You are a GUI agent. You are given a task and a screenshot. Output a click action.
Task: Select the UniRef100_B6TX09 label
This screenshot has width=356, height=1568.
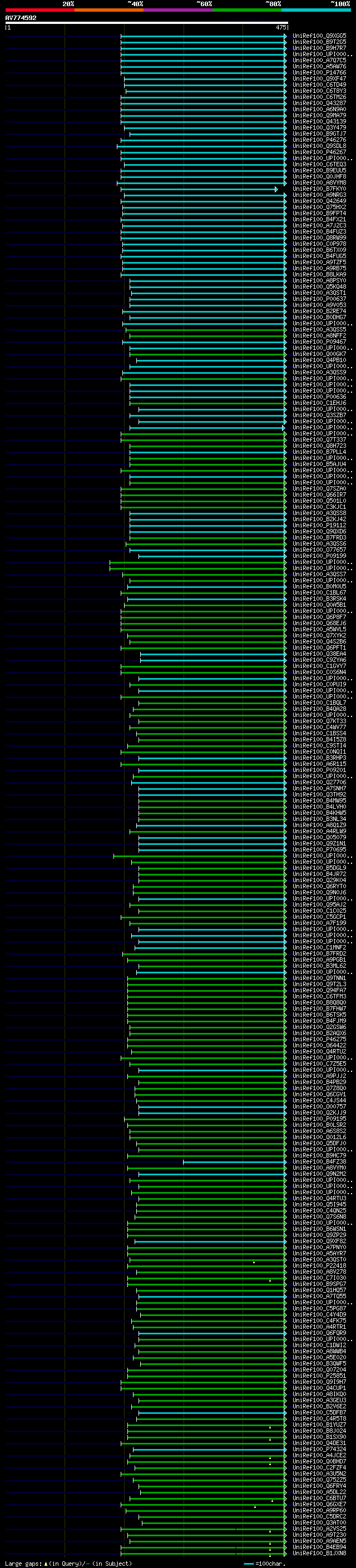[x=319, y=250]
